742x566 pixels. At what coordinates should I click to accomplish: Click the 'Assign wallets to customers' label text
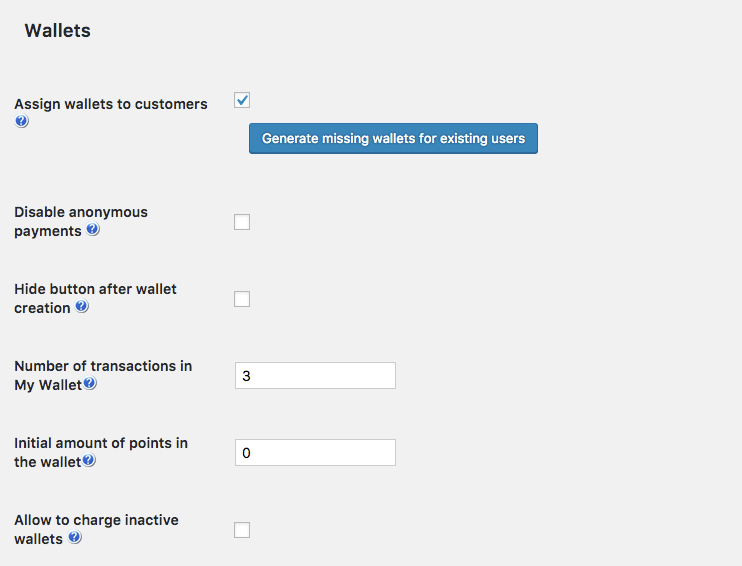pyautogui.click(x=111, y=104)
